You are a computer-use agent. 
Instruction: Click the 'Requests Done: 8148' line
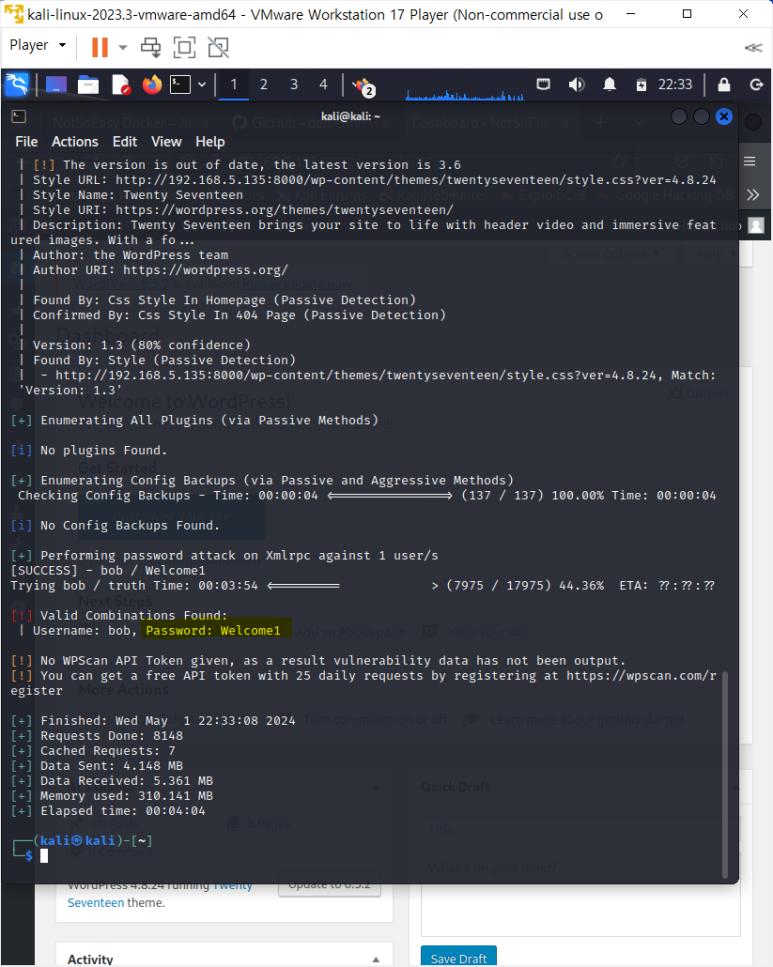pyautogui.click(x=112, y=736)
